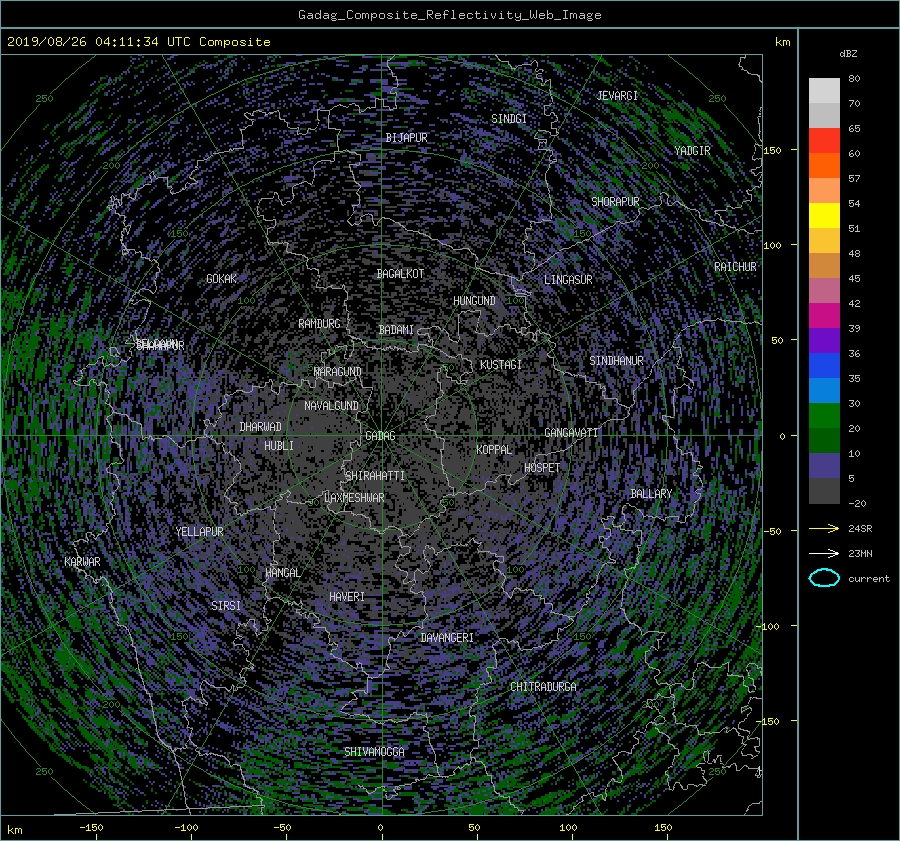900x841 pixels.
Task: Click the DAVANGERI city label
Action: [447, 638]
